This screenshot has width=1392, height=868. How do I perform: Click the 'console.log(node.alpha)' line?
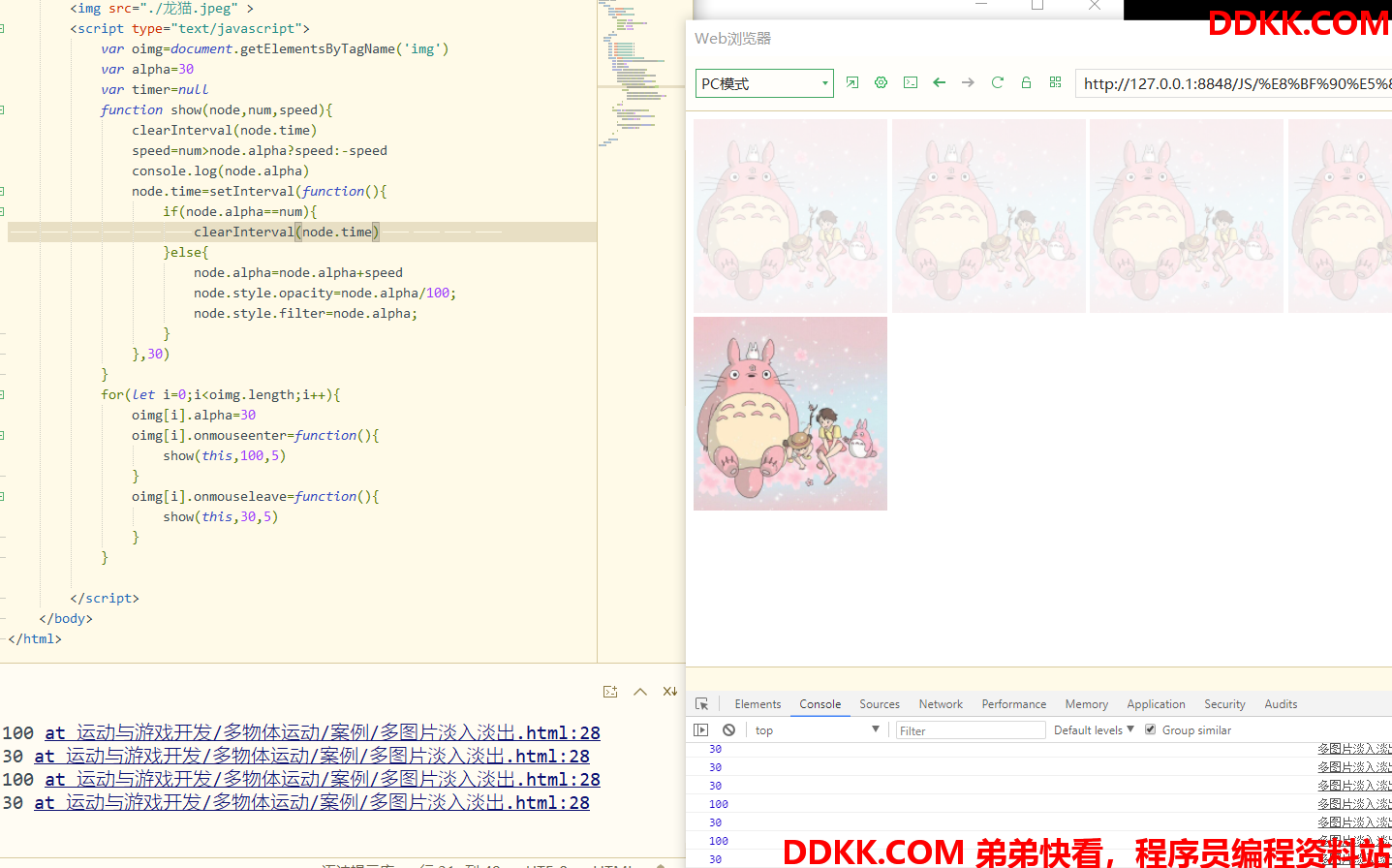click(221, 171)
